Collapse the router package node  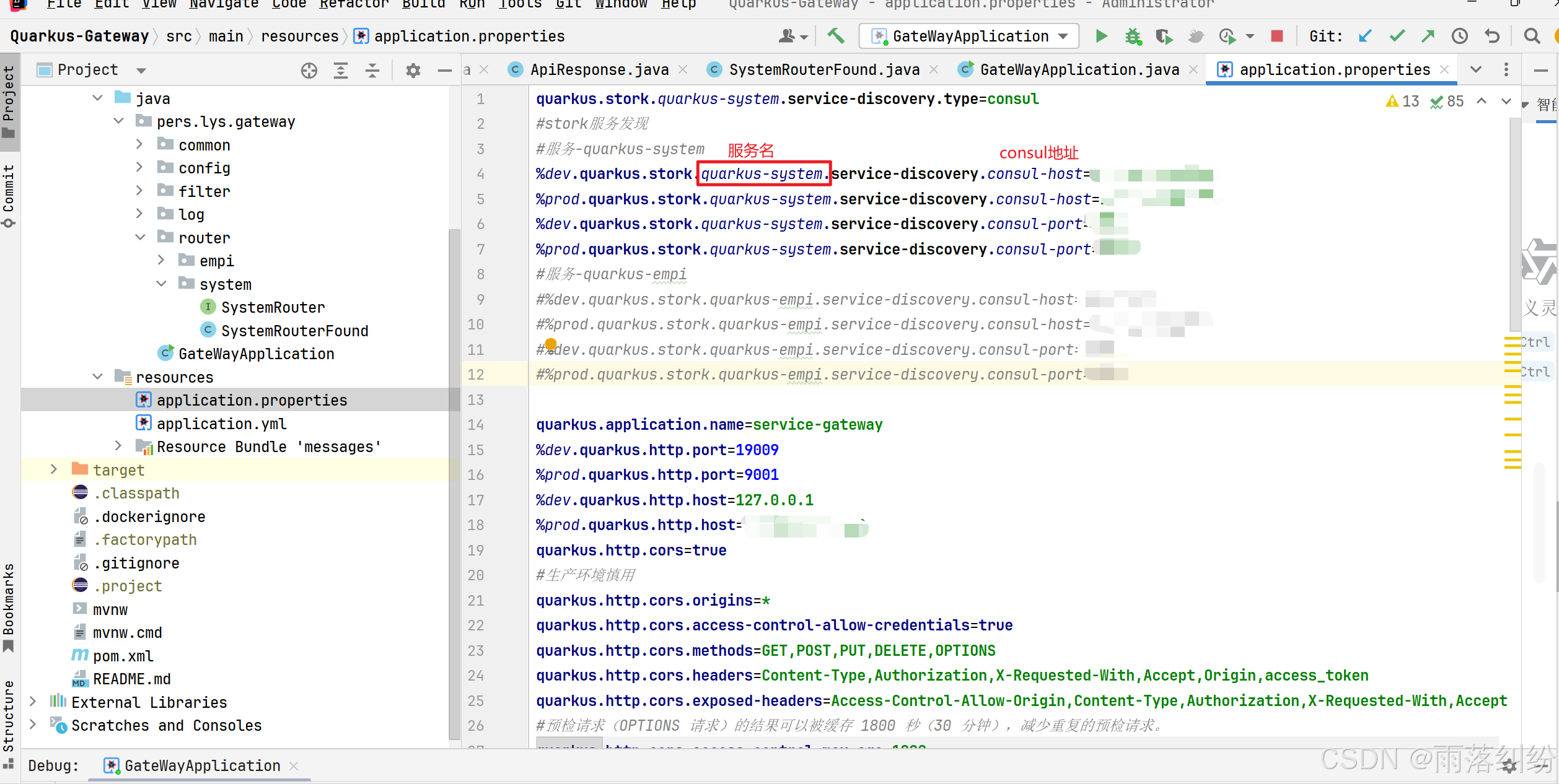click(x=141, y=237)
